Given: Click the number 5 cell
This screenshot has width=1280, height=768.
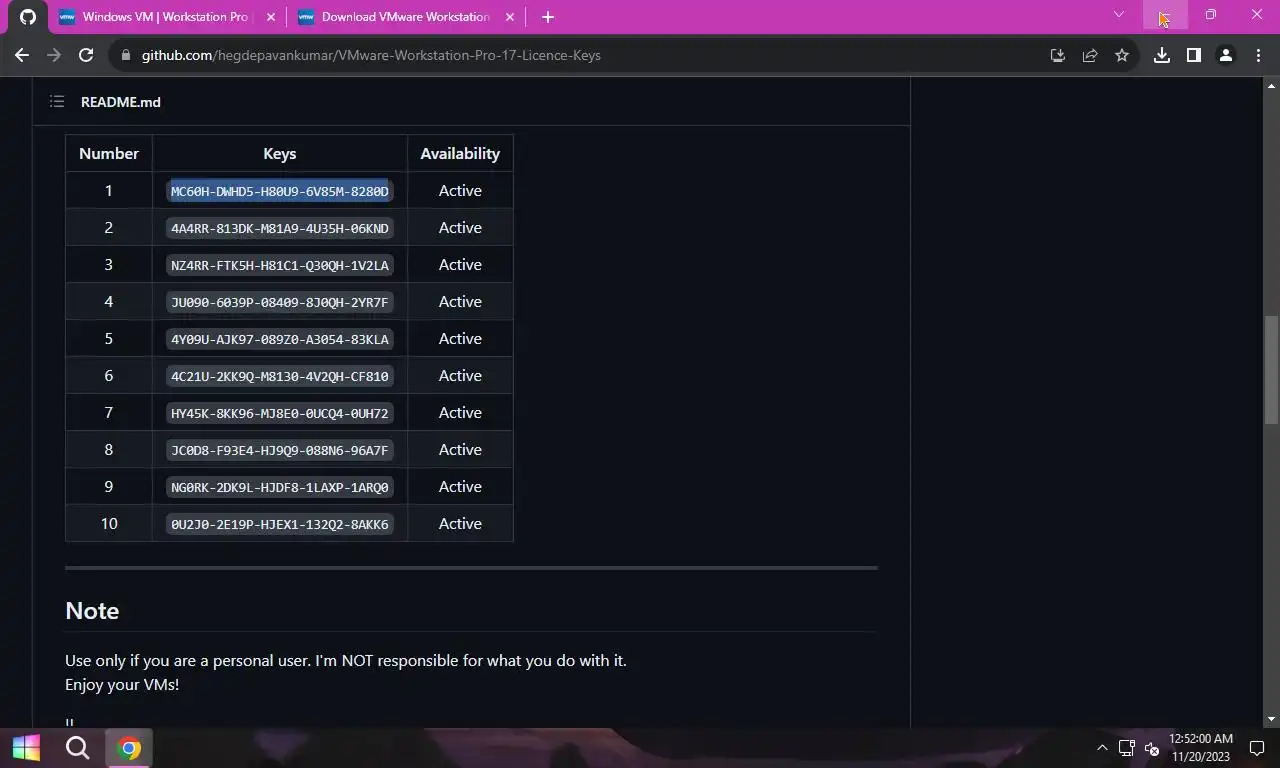Looking at the screenshot, I should 109,338.
